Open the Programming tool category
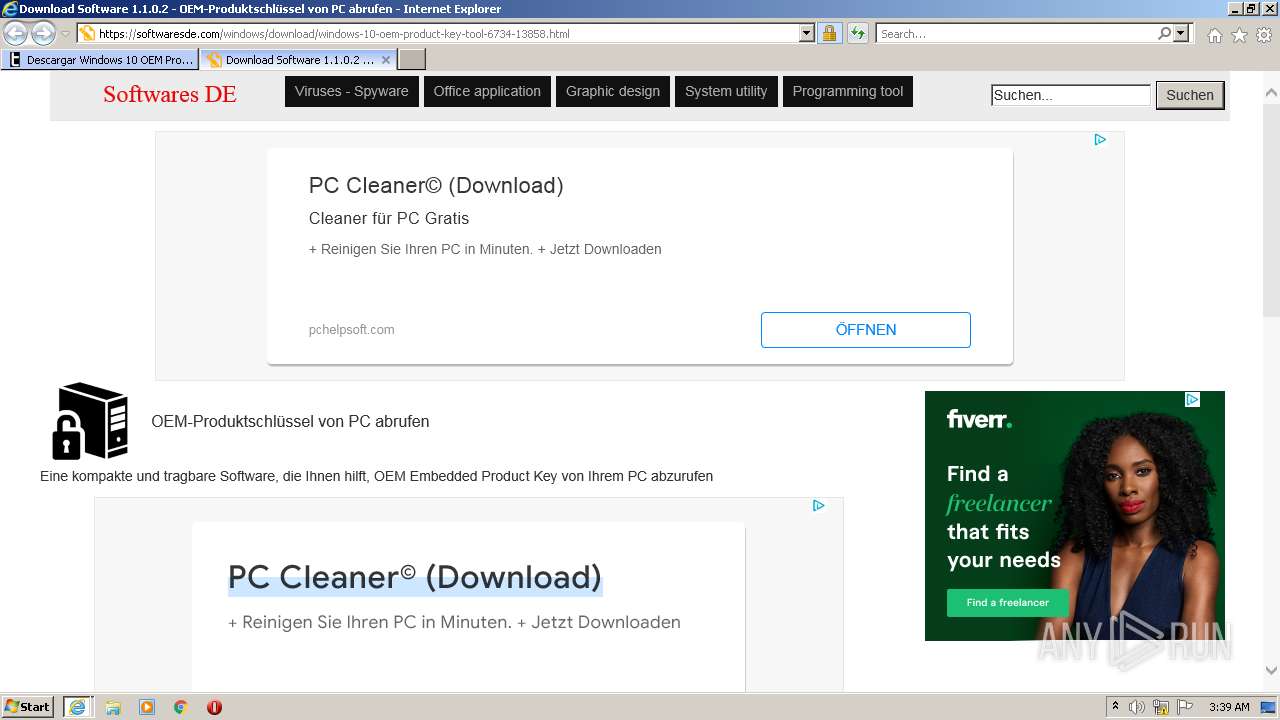 pyautogui.click(x=848, y=91)
